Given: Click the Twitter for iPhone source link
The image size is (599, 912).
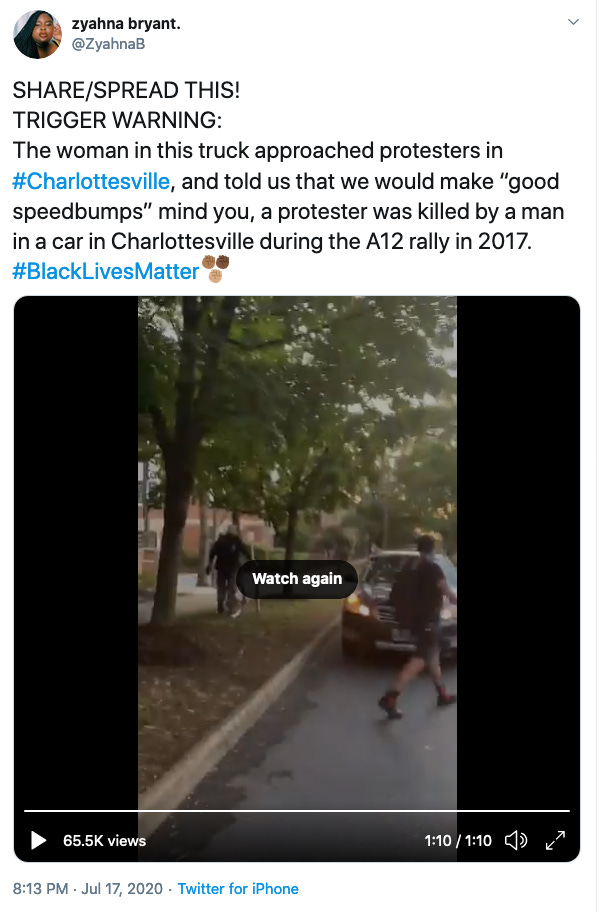Looking at the screenshot, I should click(238, 889).
